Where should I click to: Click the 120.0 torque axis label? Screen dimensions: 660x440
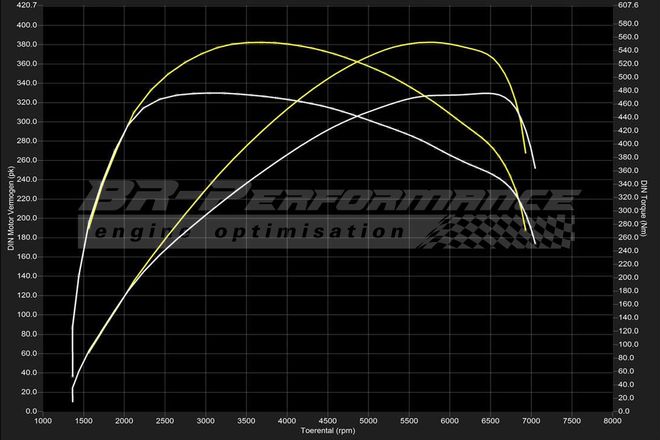click(x=628, y=331)
